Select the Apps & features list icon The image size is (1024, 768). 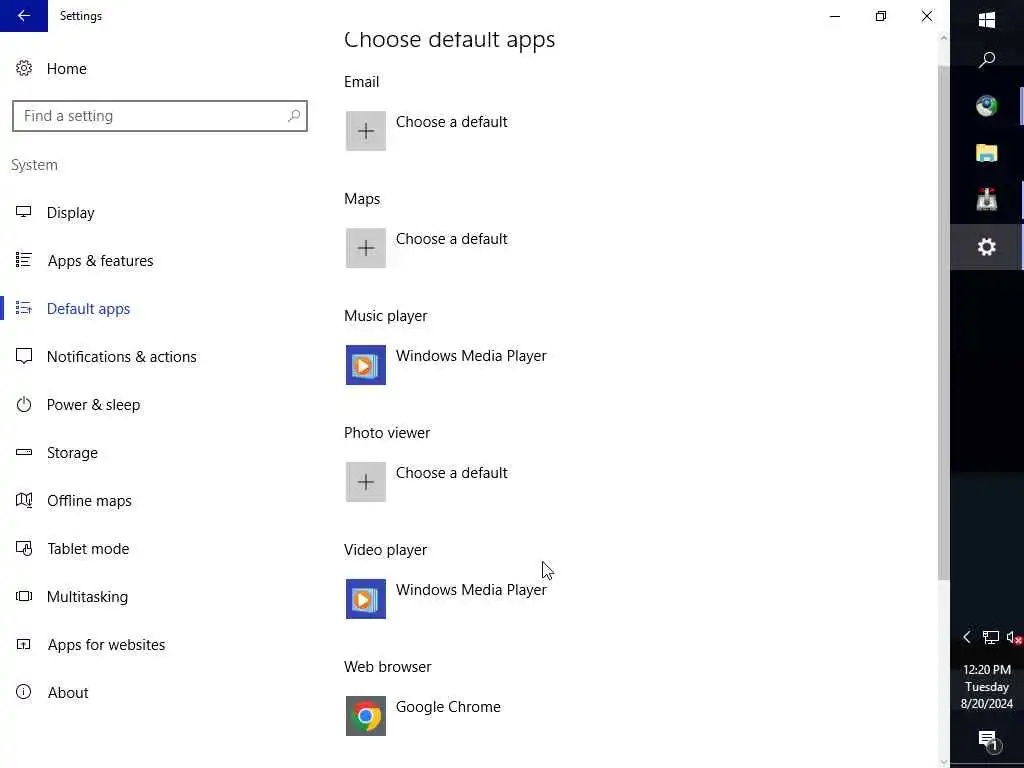(24, 260)
